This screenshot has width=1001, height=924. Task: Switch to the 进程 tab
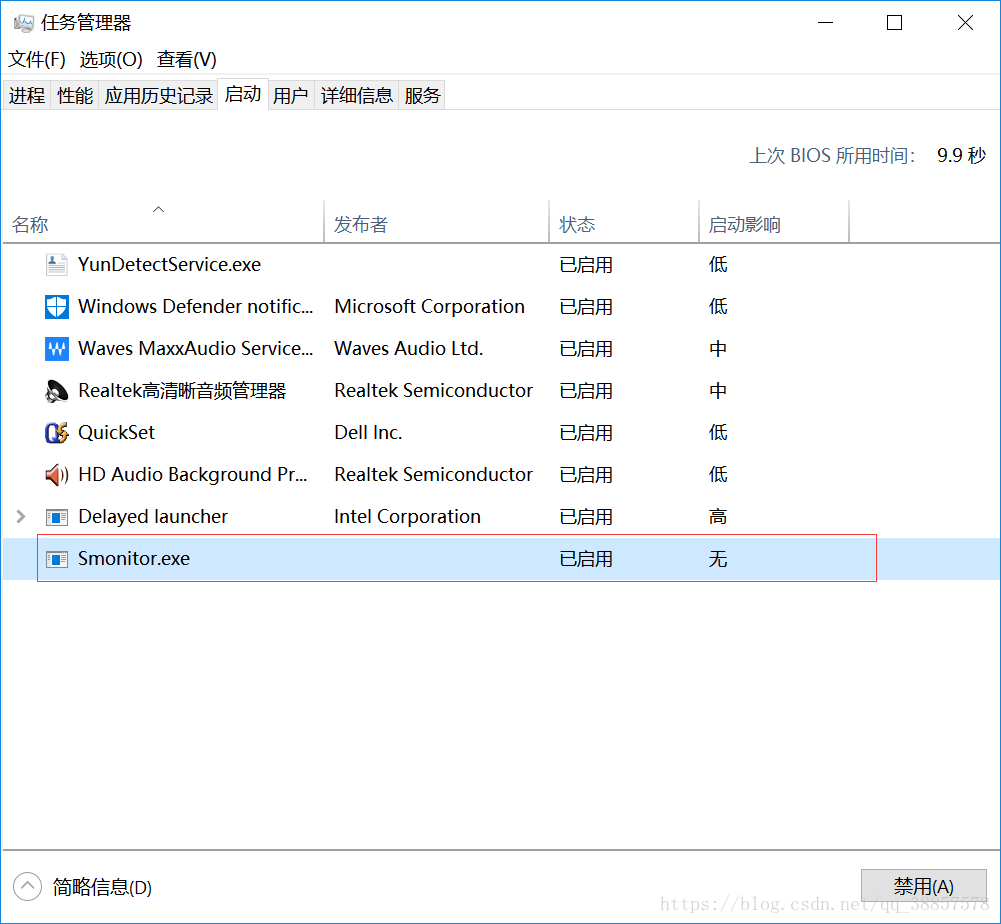27,96
